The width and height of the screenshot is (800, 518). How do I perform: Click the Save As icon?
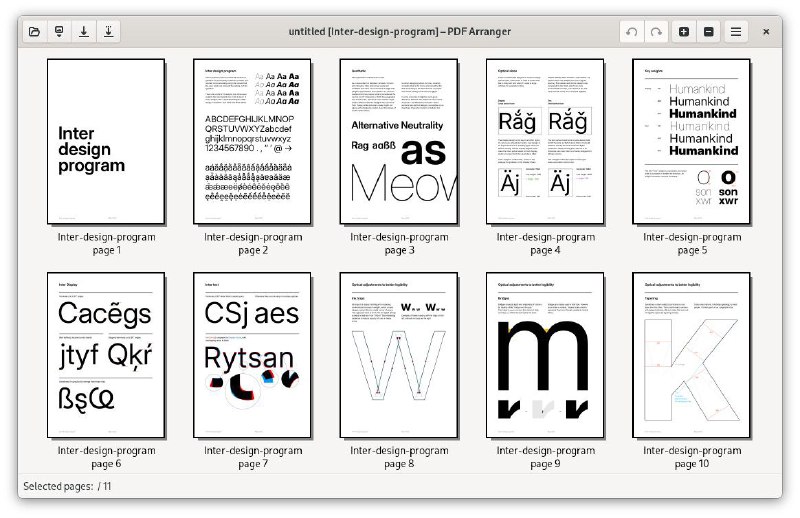click(x=109, y=32)
